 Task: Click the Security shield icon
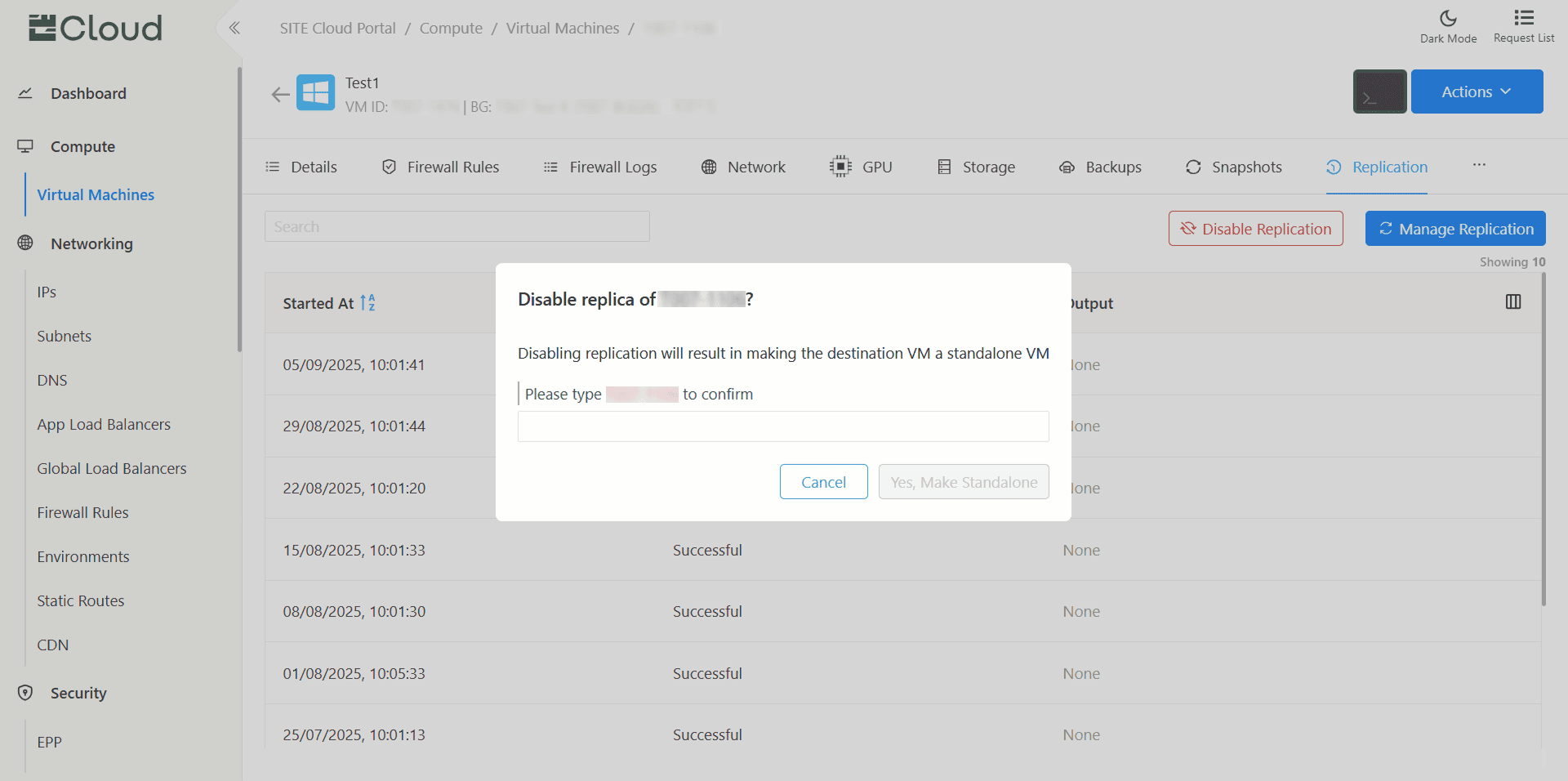[x=25, y=693]
